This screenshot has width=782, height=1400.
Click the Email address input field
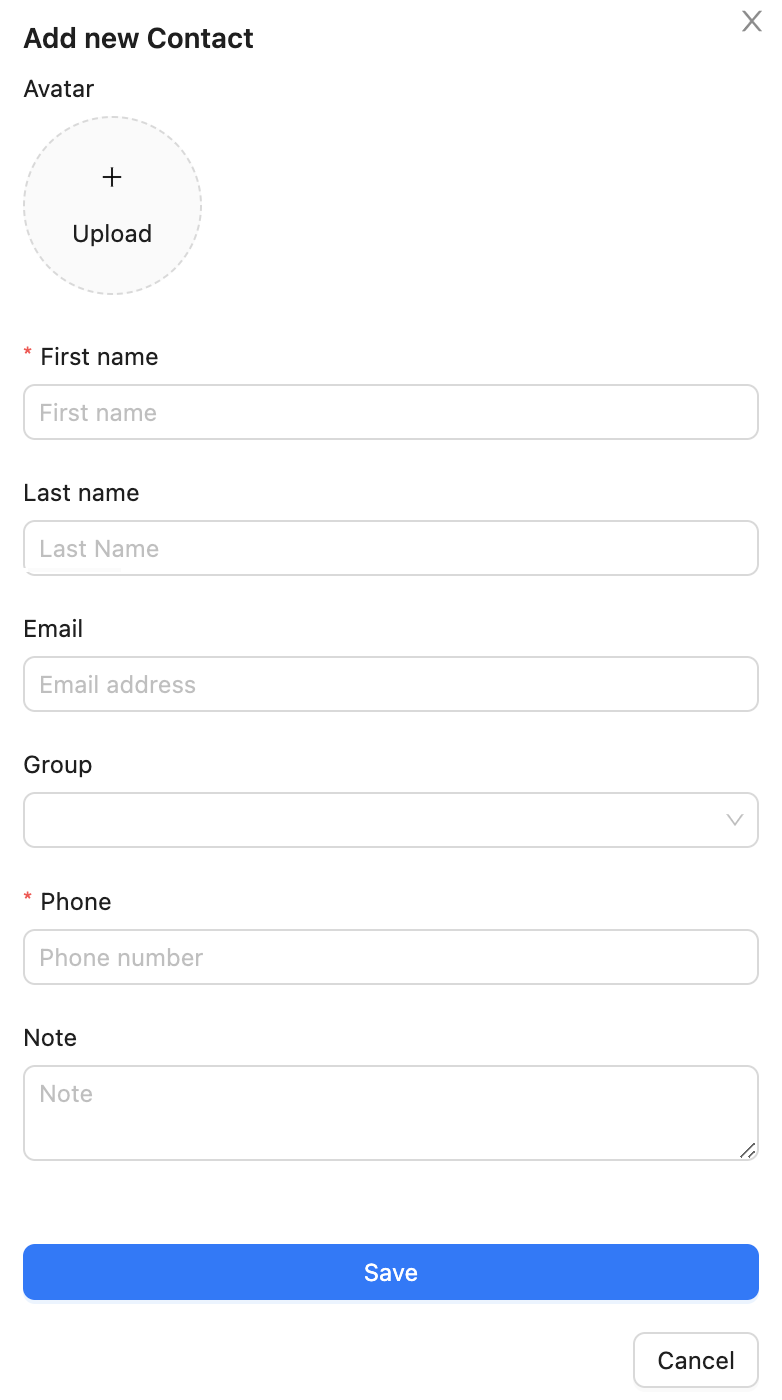[x=390, y=684]
